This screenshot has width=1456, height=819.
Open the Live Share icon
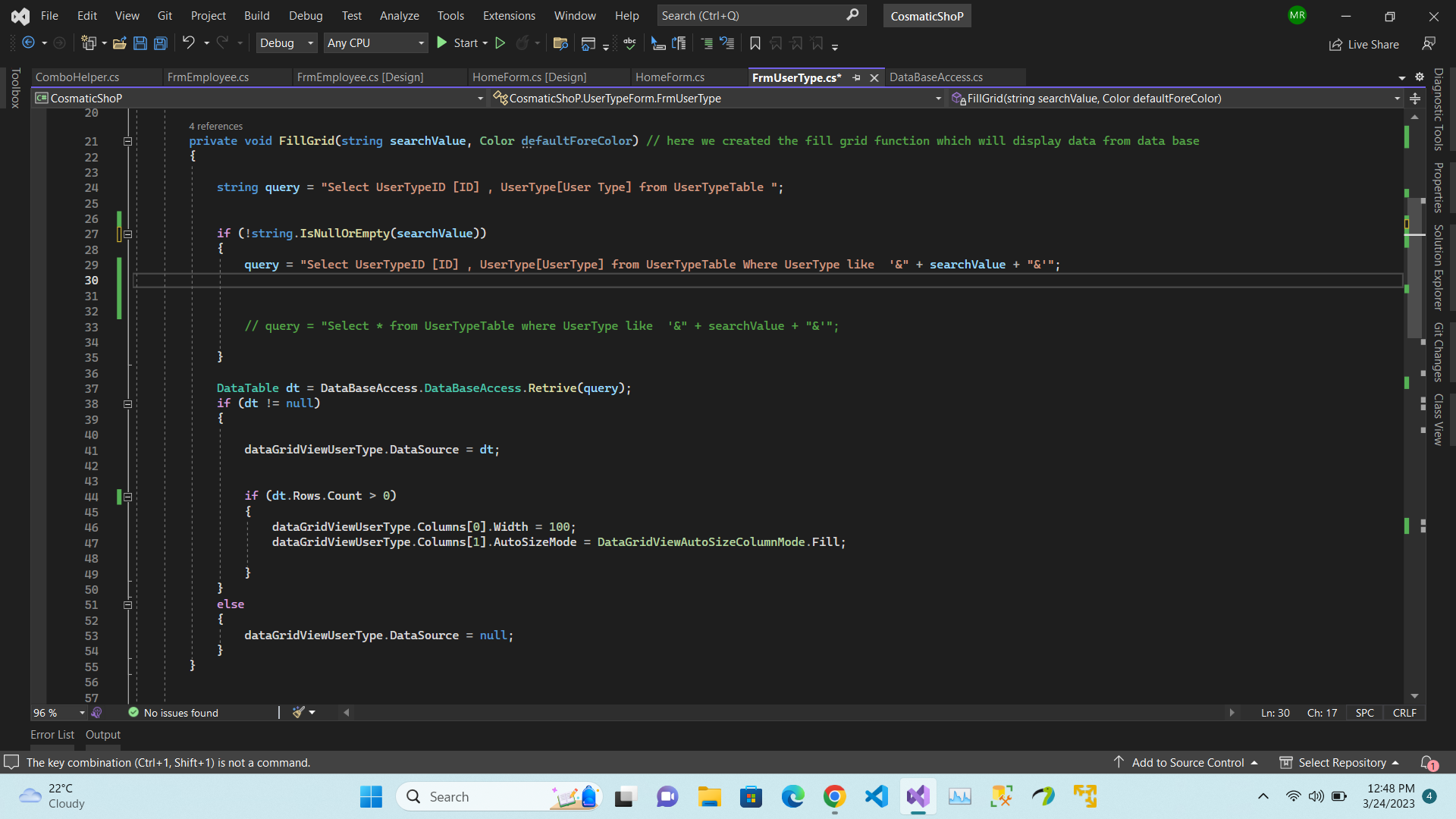(x=1336, y=45)
